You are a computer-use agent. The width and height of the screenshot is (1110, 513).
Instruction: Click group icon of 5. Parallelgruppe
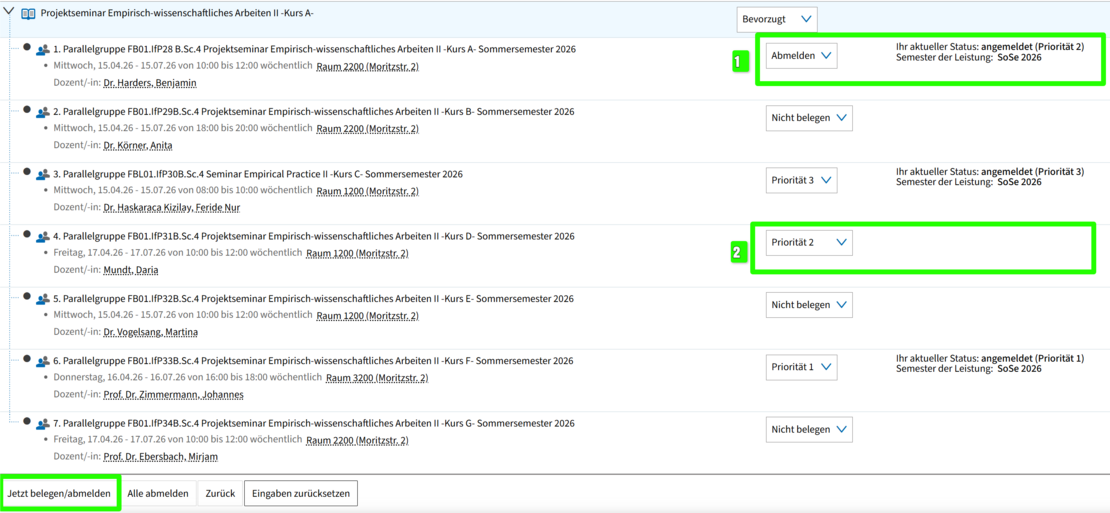(x=43, y=299)
